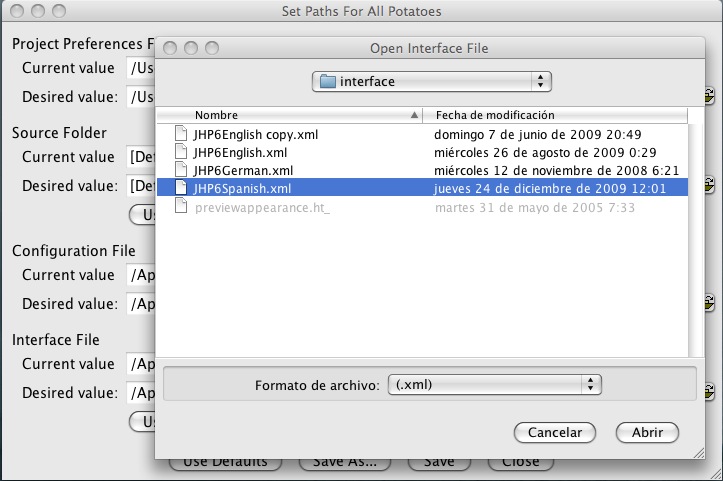The height and width of the screenshot is (481, 723).
Task: Click the Formato de archivo label
Action: [317, 385]
